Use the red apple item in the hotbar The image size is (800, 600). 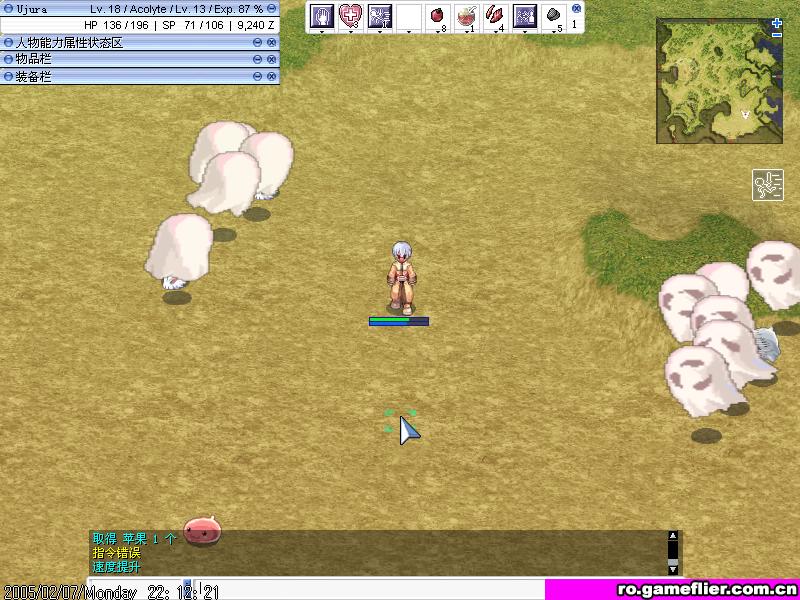(x=437, y=16)
